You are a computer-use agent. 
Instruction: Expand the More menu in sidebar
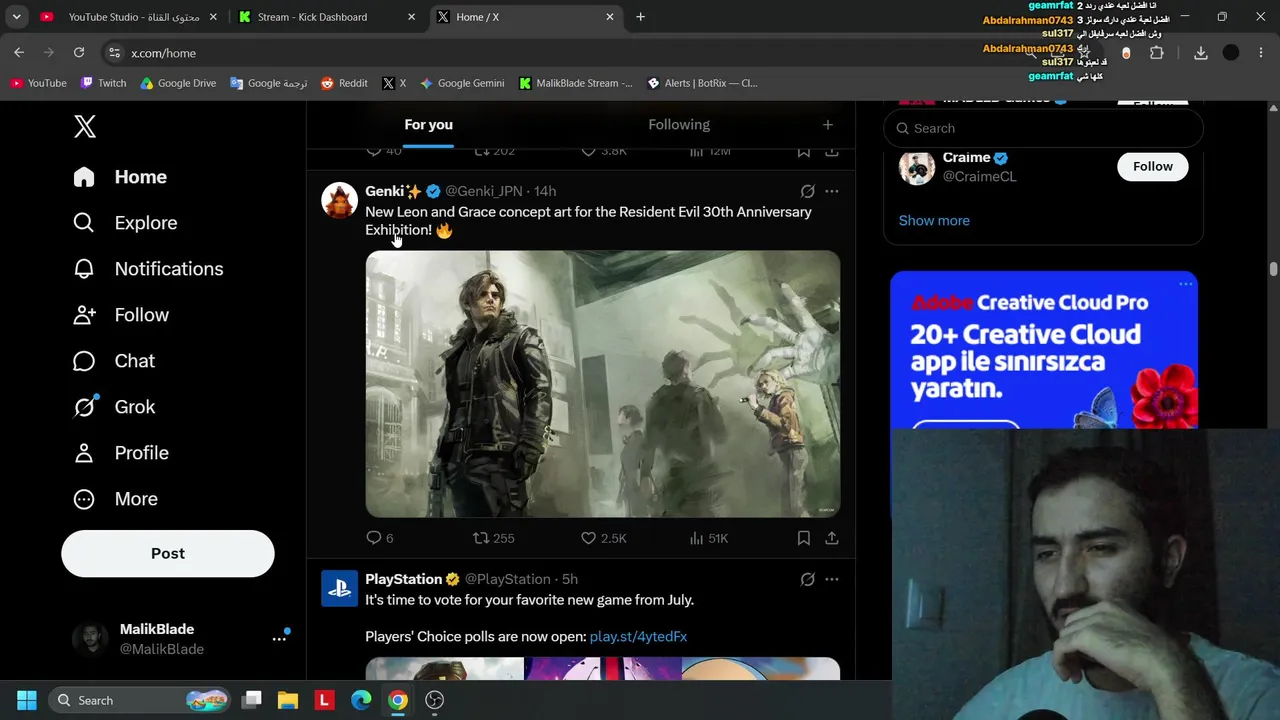(115, 499)
